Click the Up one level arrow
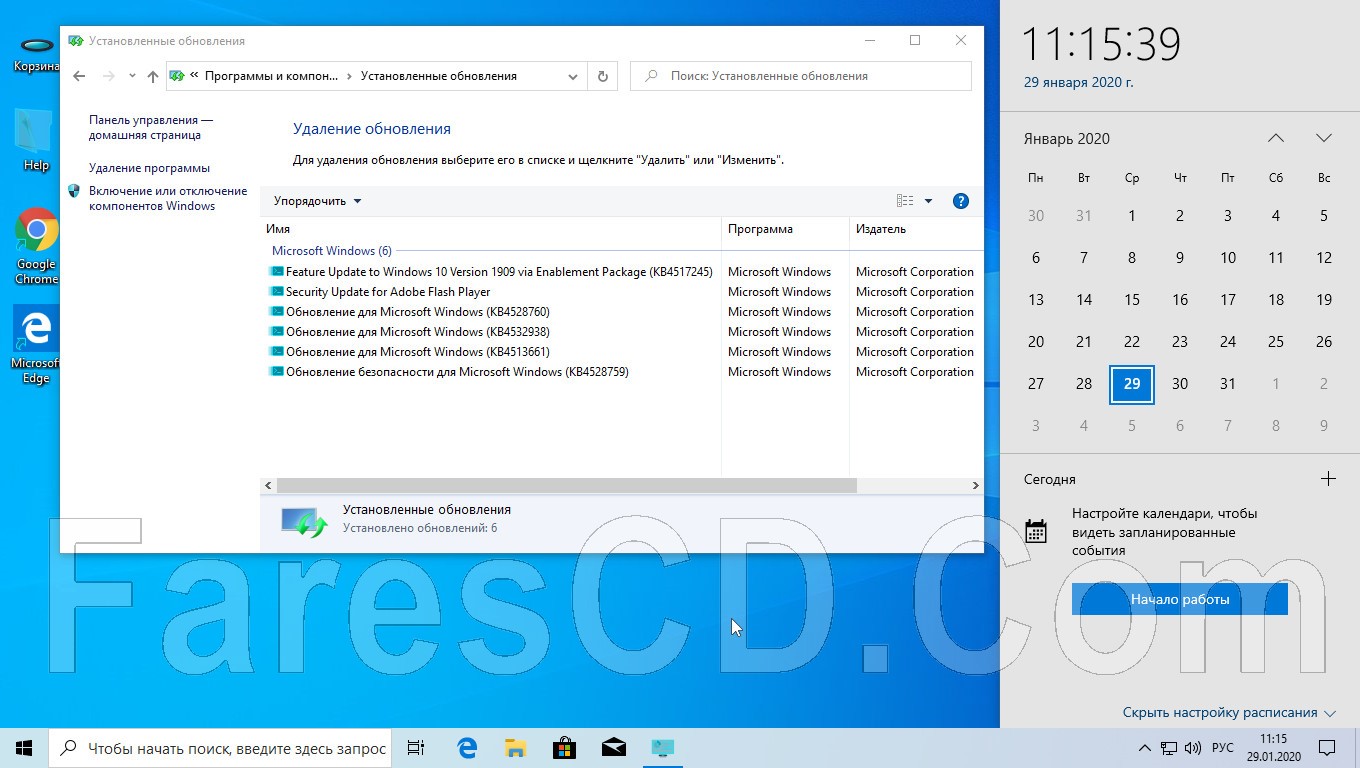The width and height of the screenshot is (1360, 768). 152,76
